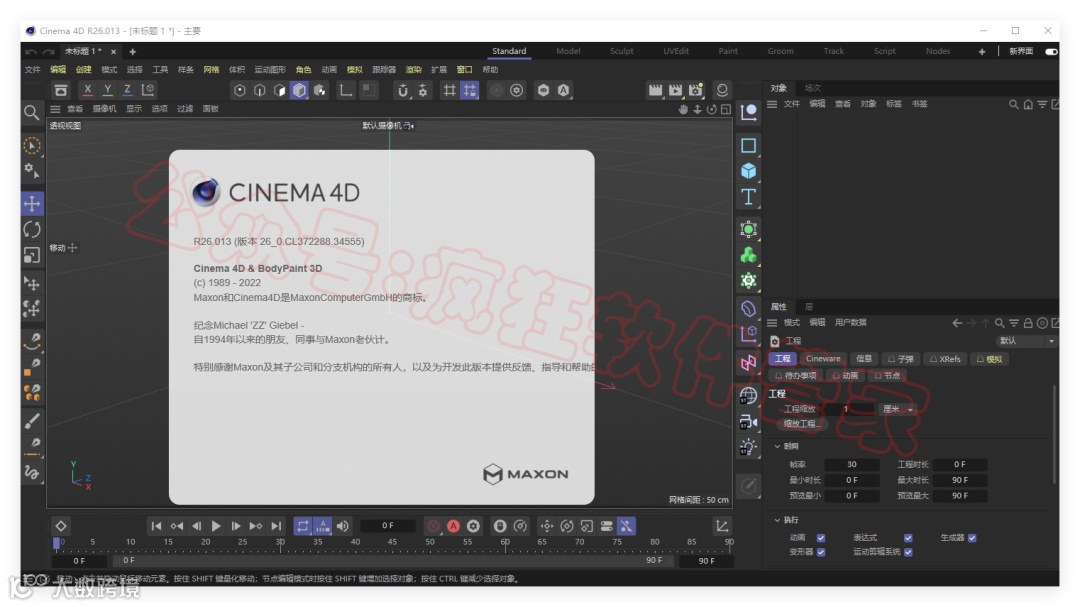Click the render view clapperboard icon
The width and height of the screenshot is (1080, 607).
pos(655,90)
